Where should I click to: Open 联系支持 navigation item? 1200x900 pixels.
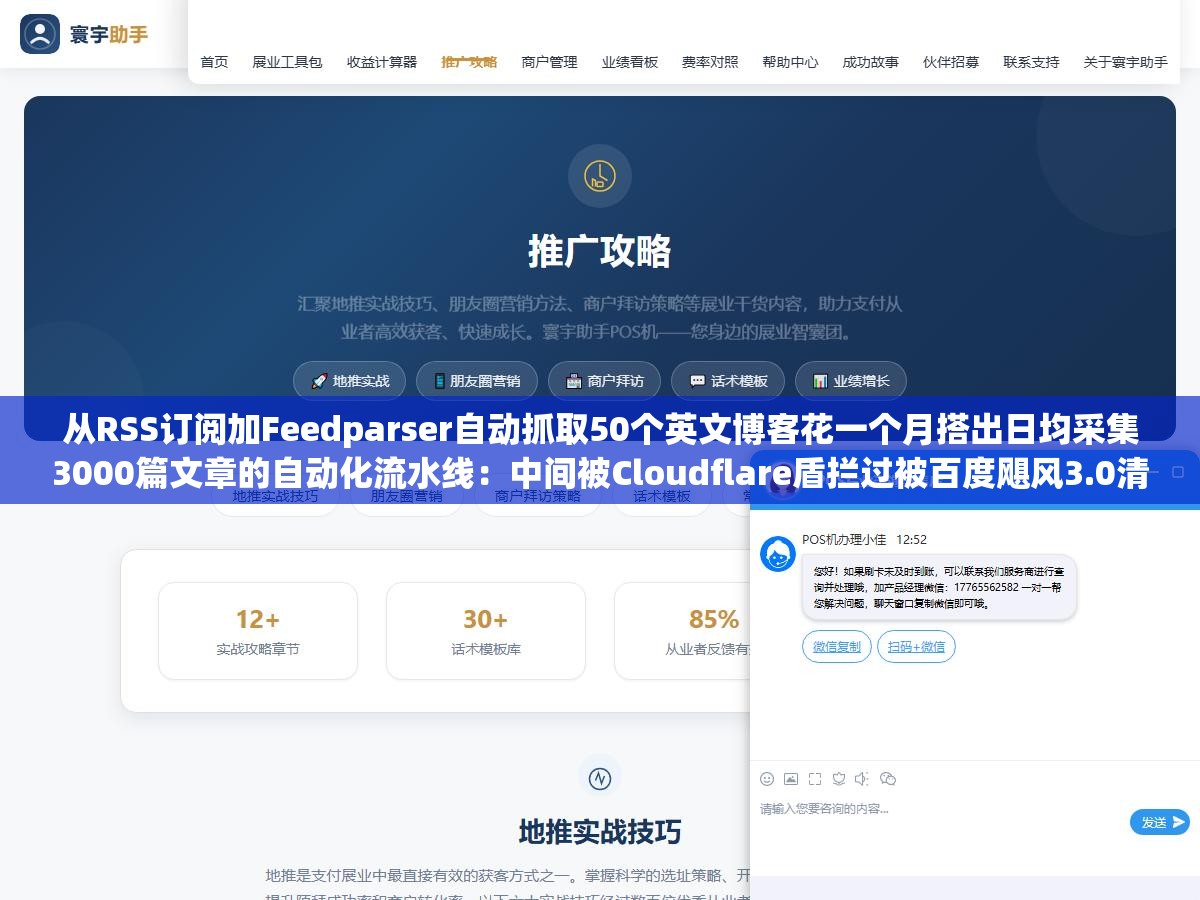1031,62
